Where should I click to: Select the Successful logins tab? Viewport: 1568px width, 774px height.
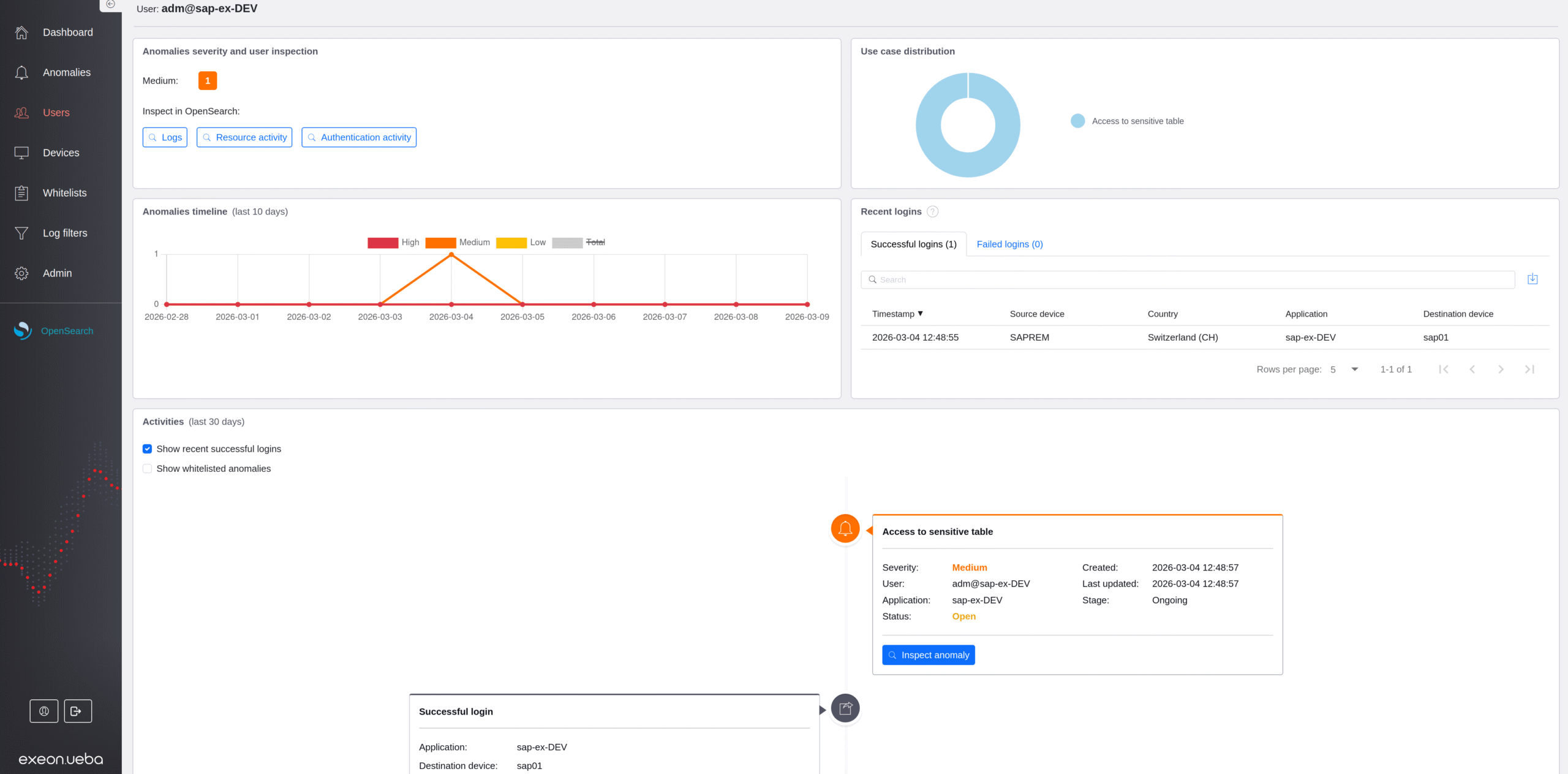[913, 244]
